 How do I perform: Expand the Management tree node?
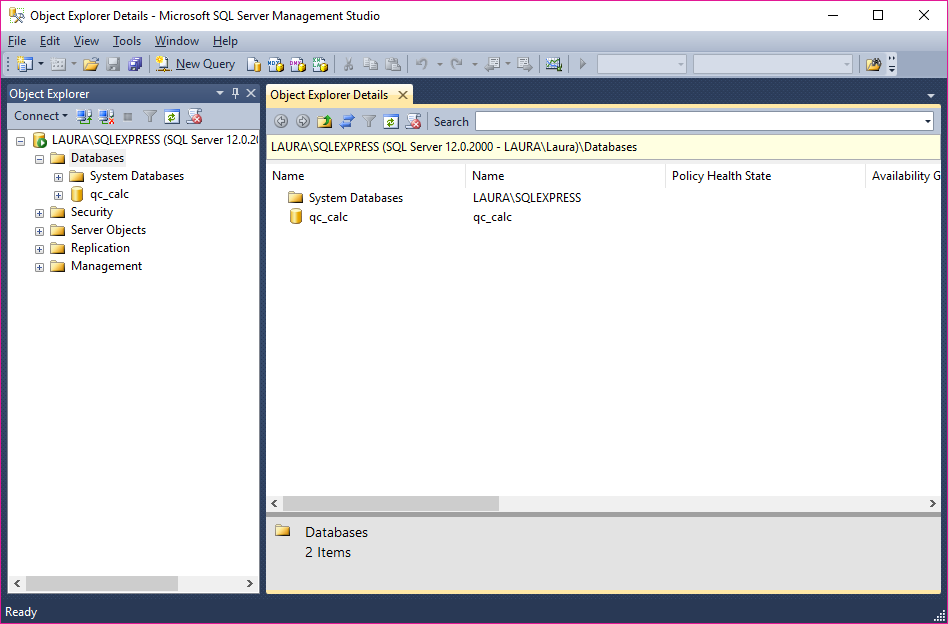pyautogui.click(x=39, y=268)
